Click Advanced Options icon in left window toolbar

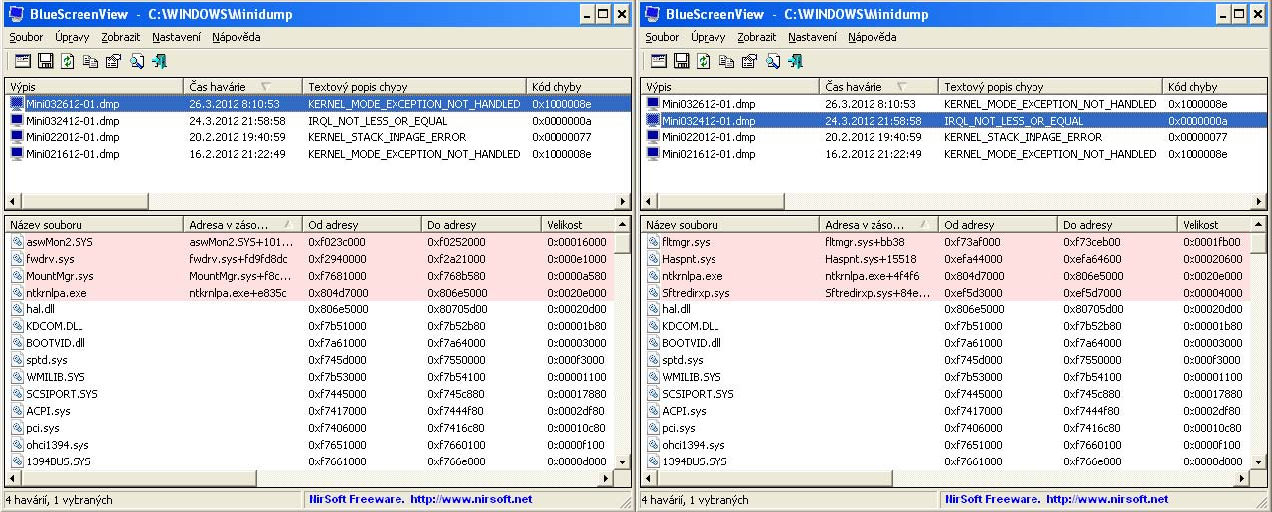[20, 61]
